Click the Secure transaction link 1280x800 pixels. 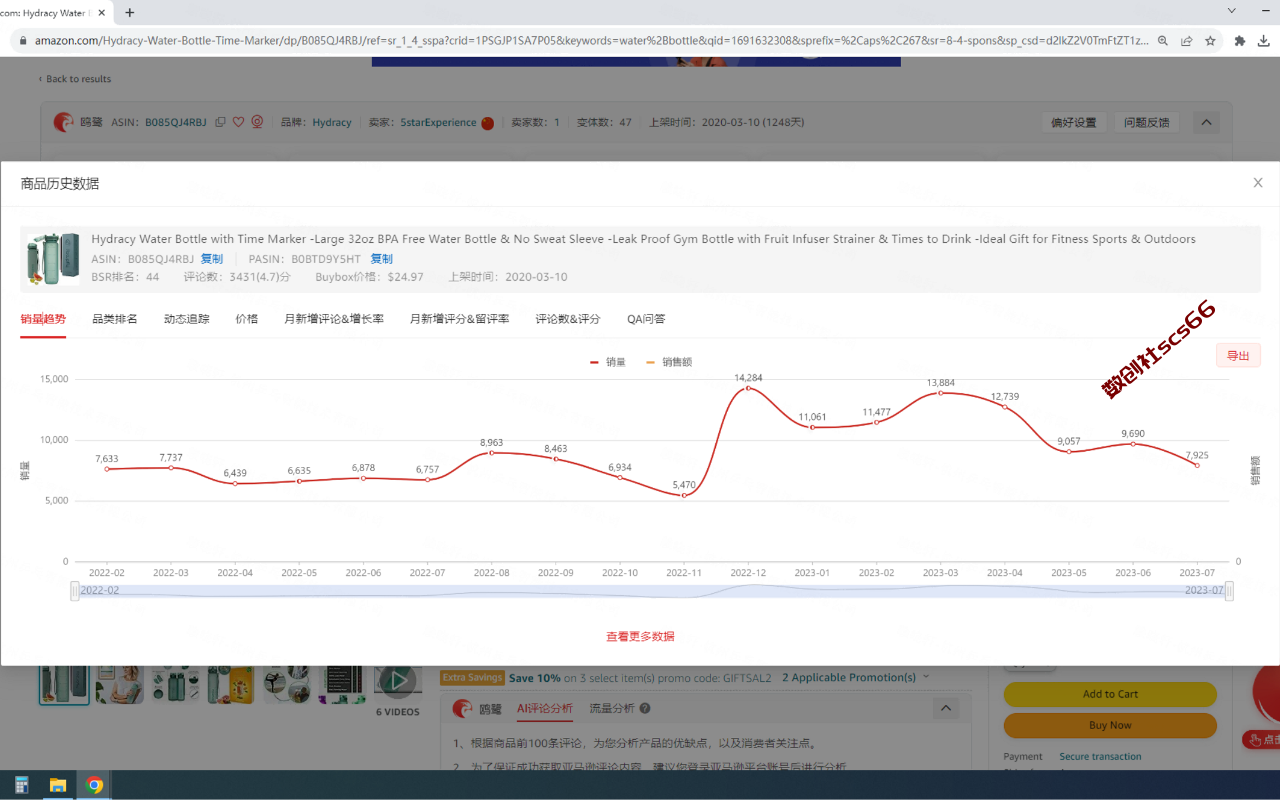pos(1101,757)
